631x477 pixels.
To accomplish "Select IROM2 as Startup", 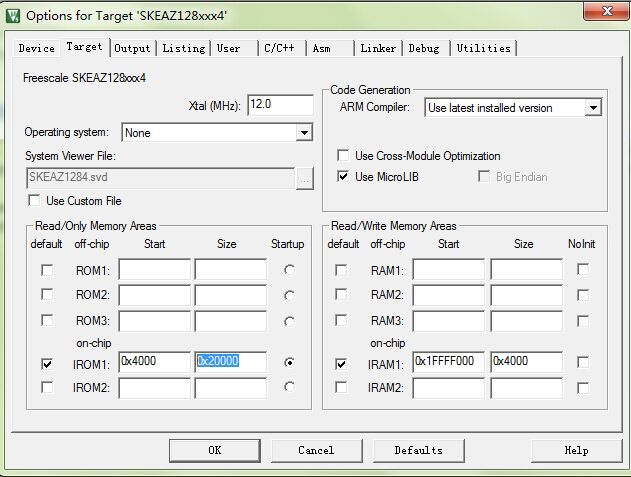I will (x=289, y=387).
